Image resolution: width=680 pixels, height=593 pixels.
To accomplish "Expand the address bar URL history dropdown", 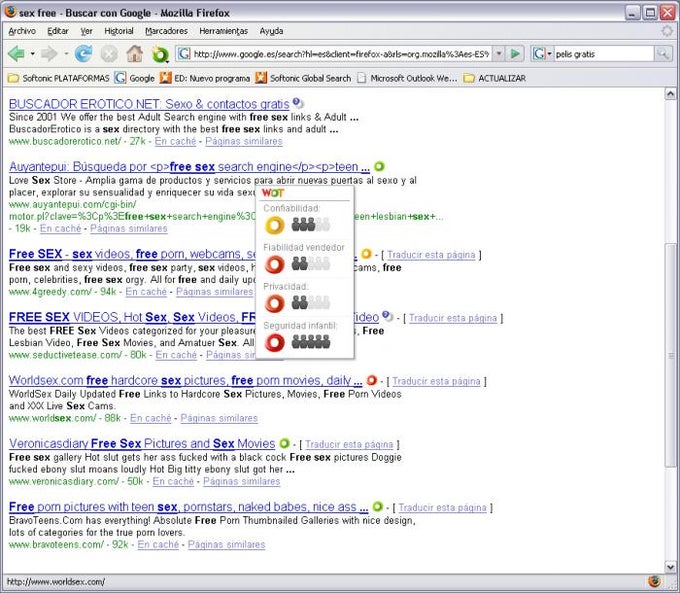I will tap(499, 54).
